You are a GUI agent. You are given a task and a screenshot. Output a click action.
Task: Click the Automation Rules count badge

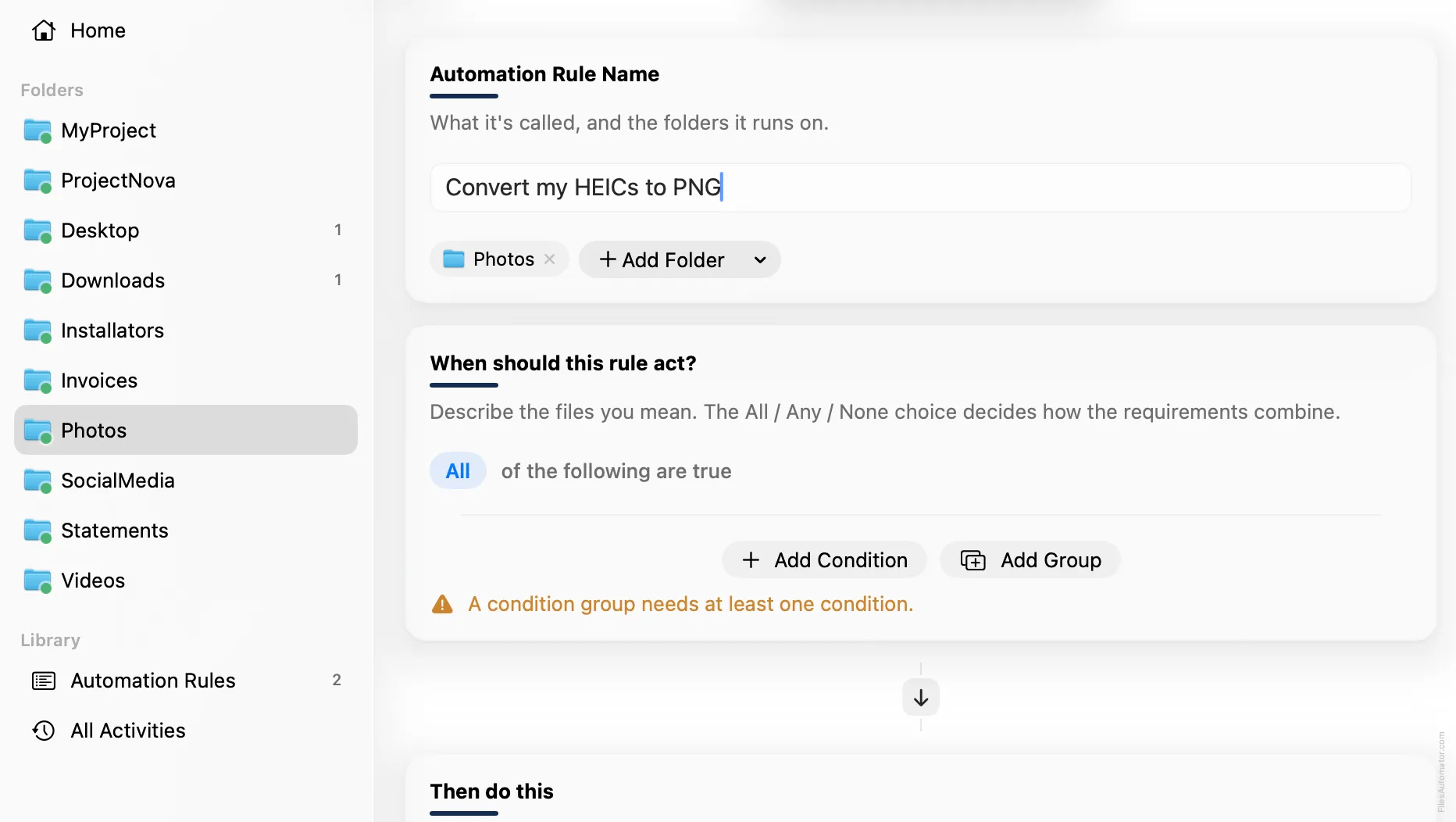pos(337,680)
